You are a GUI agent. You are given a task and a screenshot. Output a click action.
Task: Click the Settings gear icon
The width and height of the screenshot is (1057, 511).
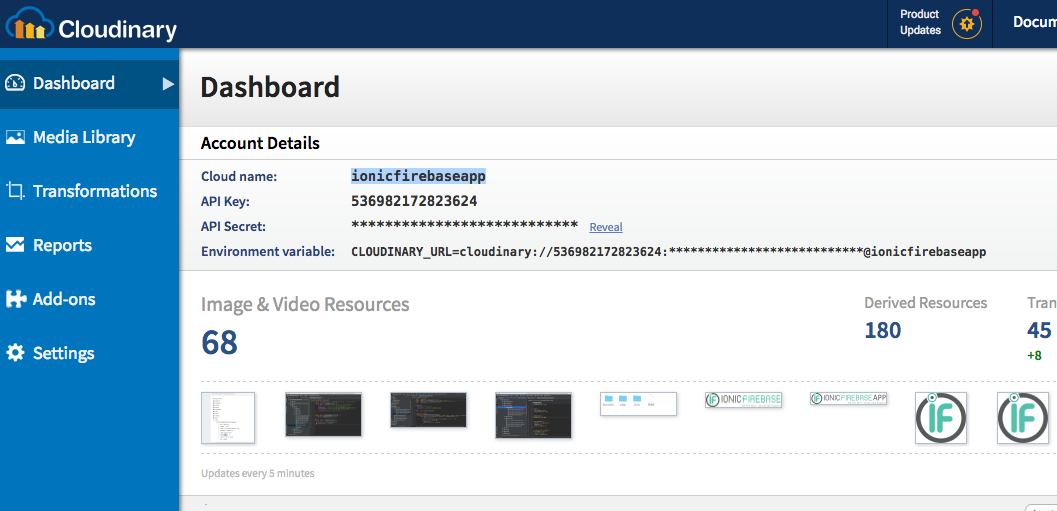15,353
